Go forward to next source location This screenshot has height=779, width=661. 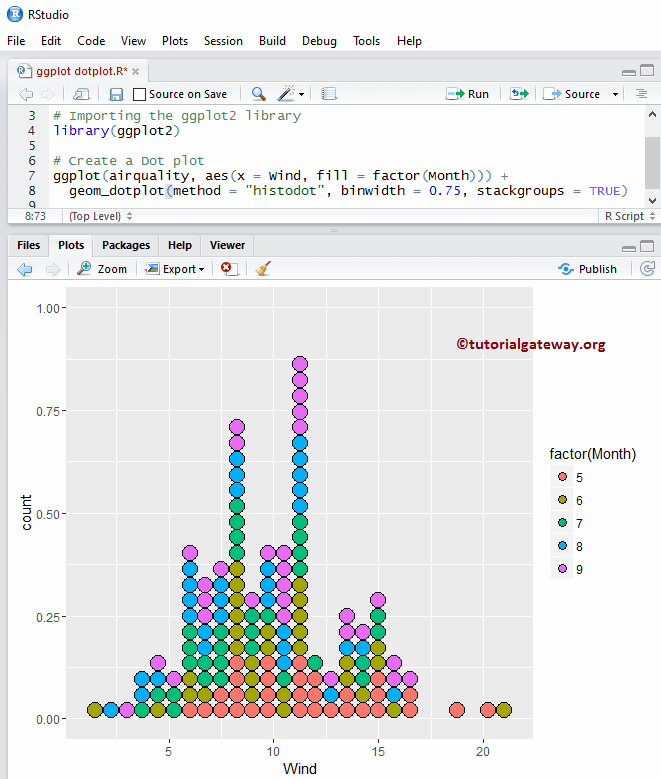tap(48, 94)
